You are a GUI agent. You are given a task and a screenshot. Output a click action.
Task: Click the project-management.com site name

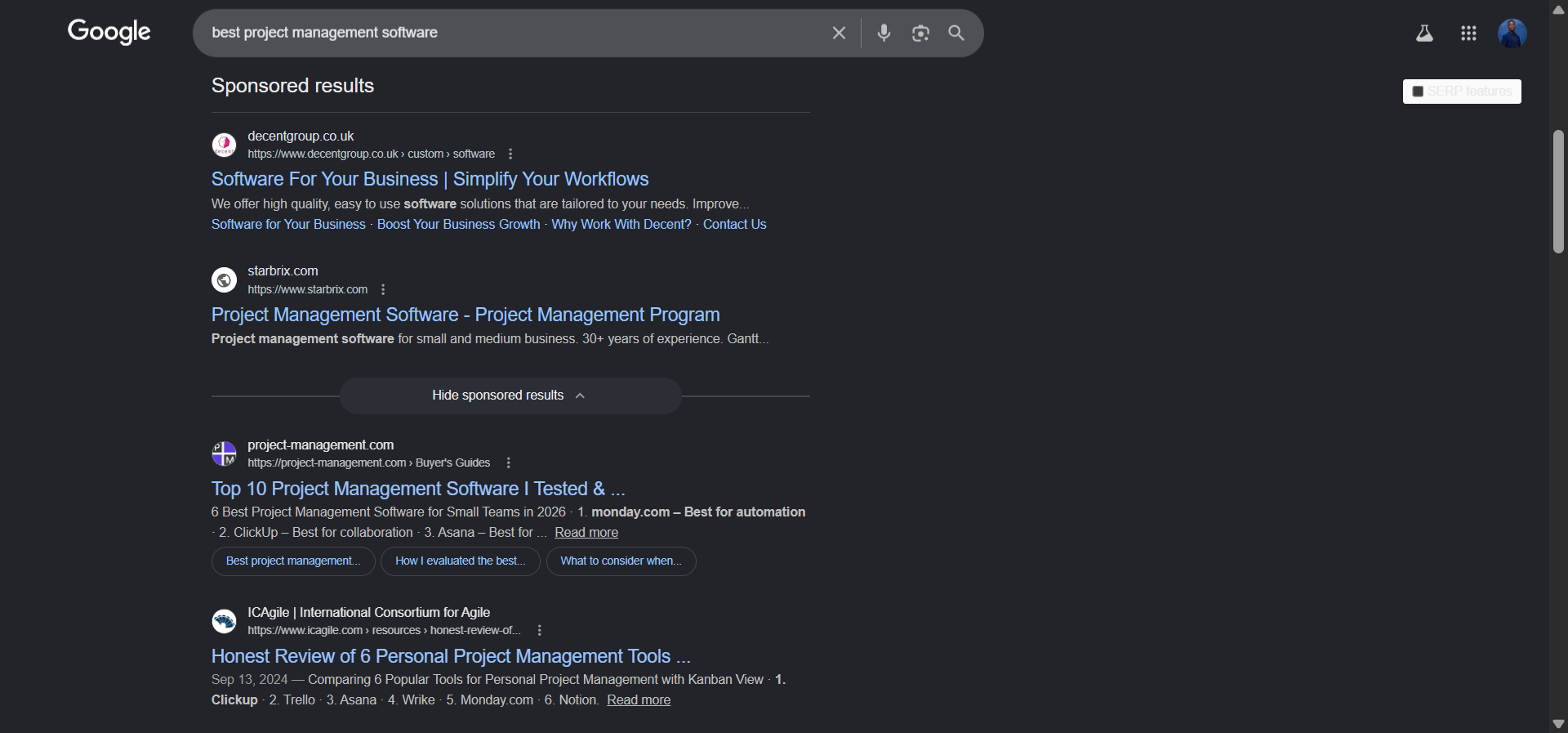point(321,445)
